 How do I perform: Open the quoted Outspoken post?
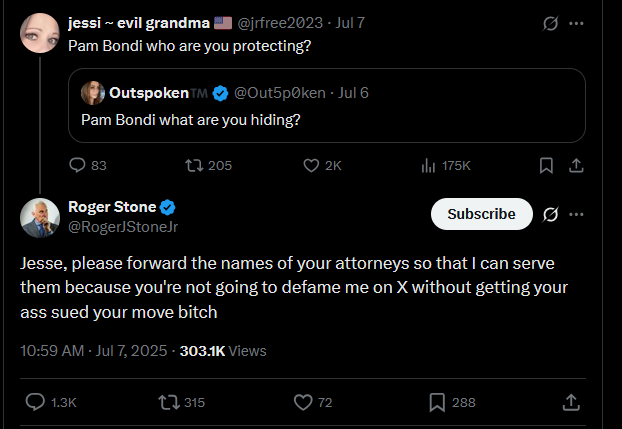tap(327, 106)
